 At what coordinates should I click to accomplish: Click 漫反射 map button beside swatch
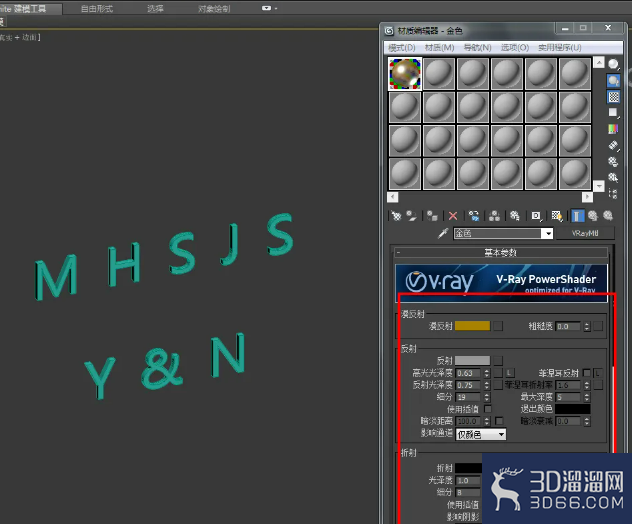click(498, 326)
